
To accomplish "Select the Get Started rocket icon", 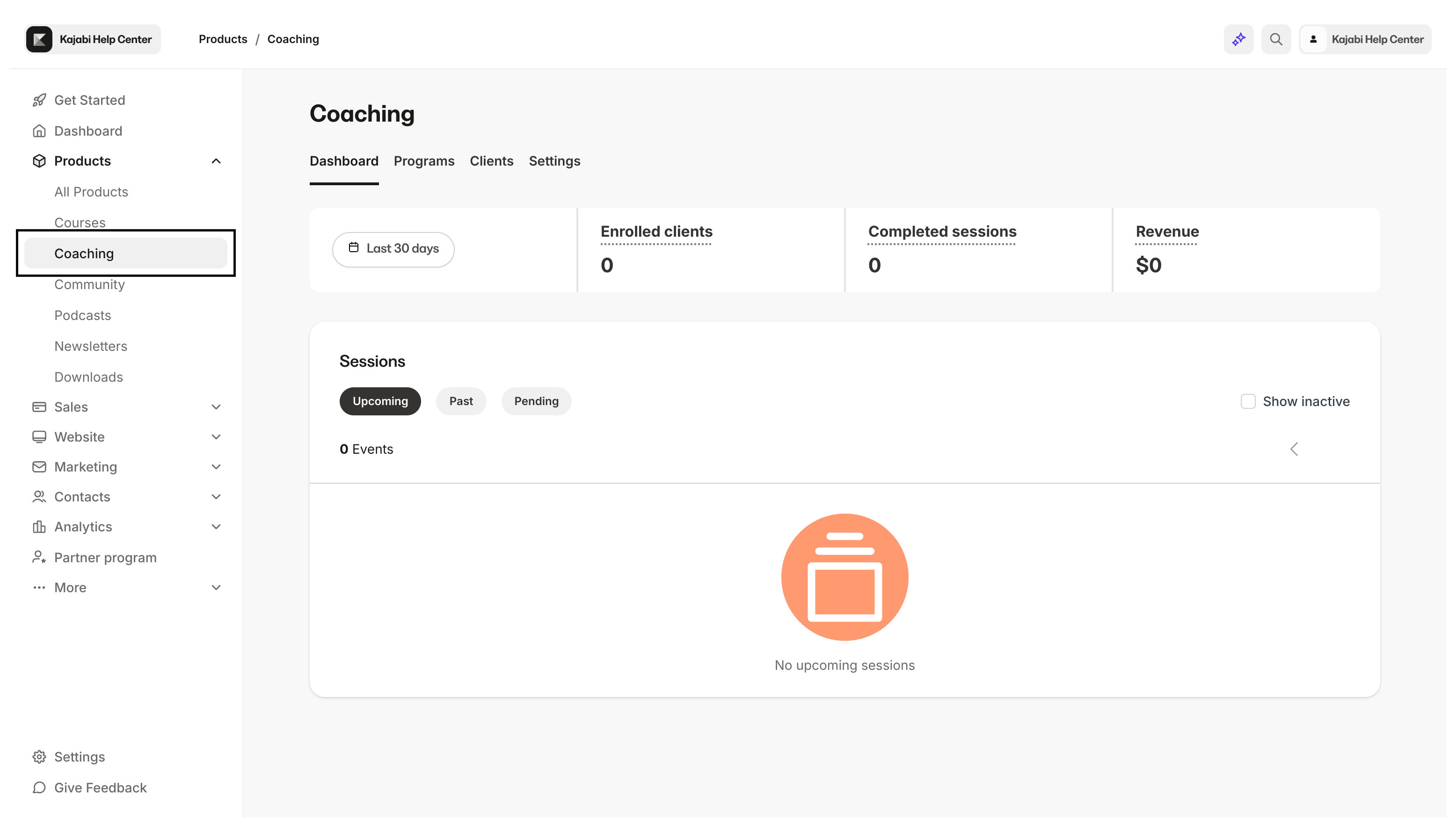I will (x=39, y=99).
